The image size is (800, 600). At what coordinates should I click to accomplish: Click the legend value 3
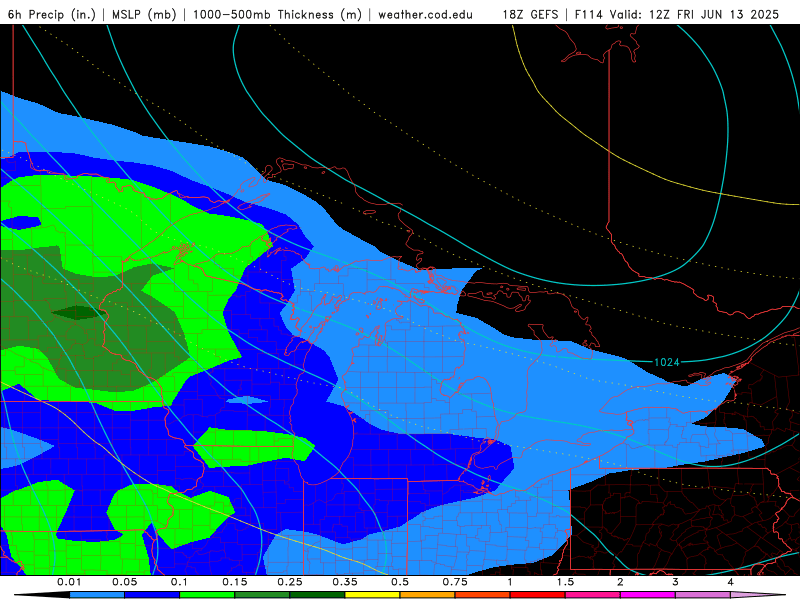[x=675, y=582]
